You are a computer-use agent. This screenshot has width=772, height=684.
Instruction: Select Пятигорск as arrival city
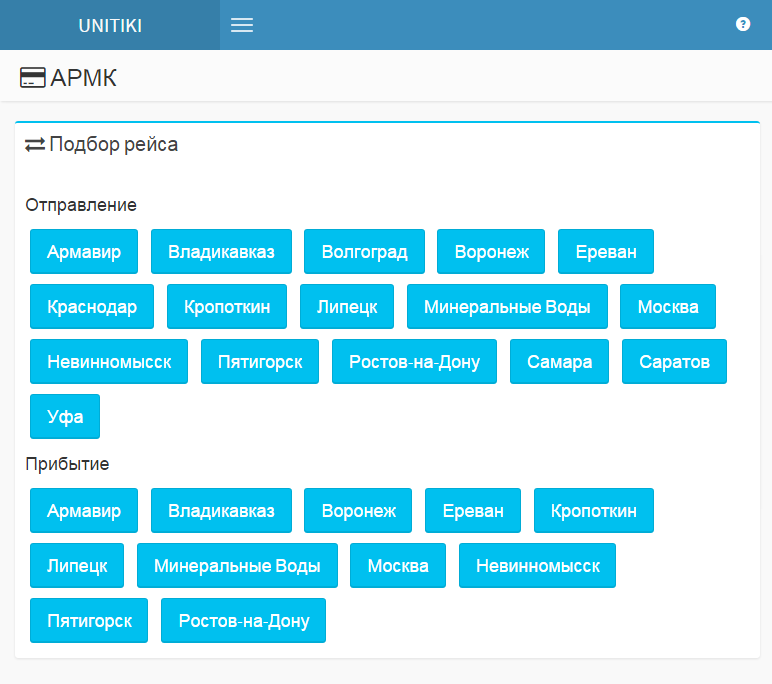(x=89, y=620)
